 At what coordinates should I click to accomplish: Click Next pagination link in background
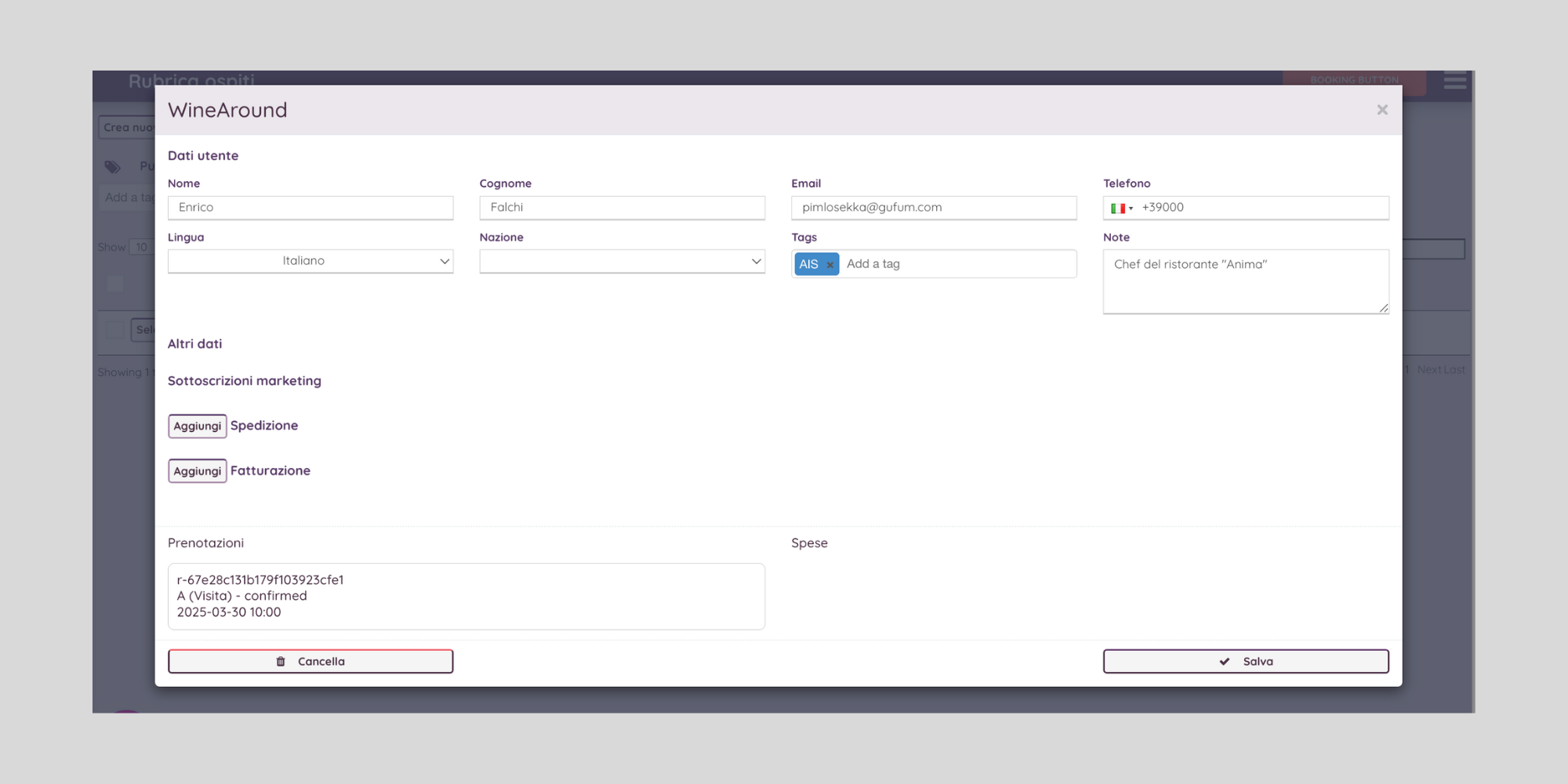pyautogui.click(x=1429, y=369)
